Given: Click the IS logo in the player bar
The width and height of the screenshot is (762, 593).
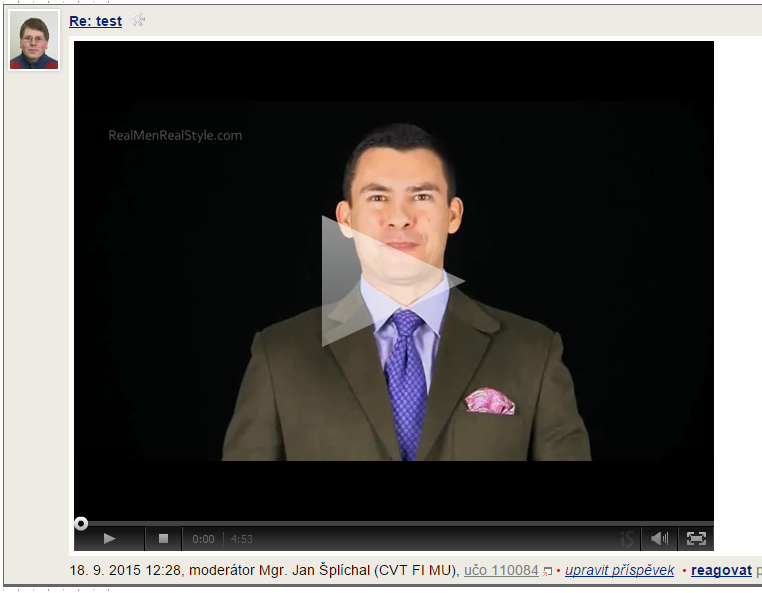Looking at the screenshot, I should click(x=627, y=539).
